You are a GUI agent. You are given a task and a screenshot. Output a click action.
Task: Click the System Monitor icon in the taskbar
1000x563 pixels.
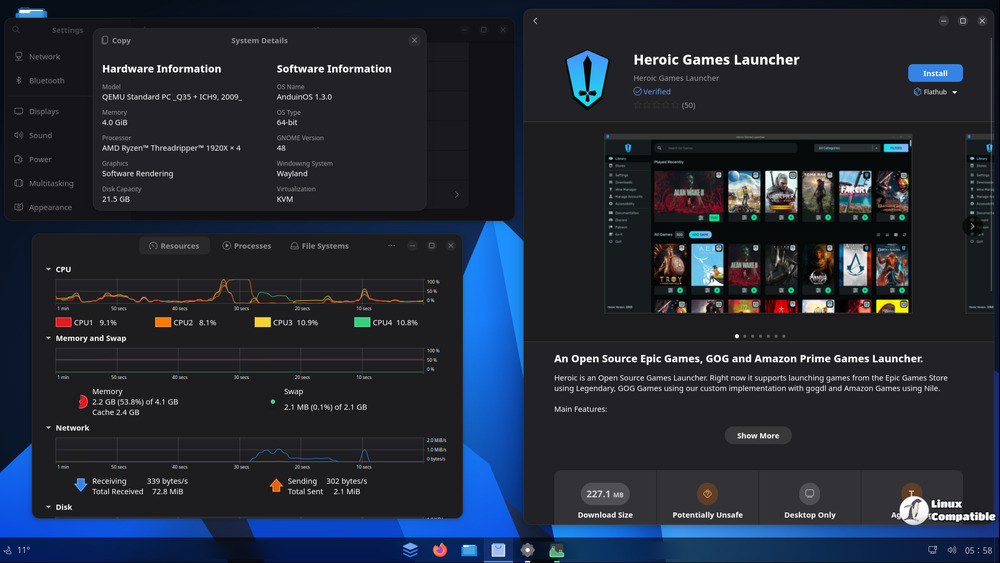pyautogui.click(x=556, y=550)
